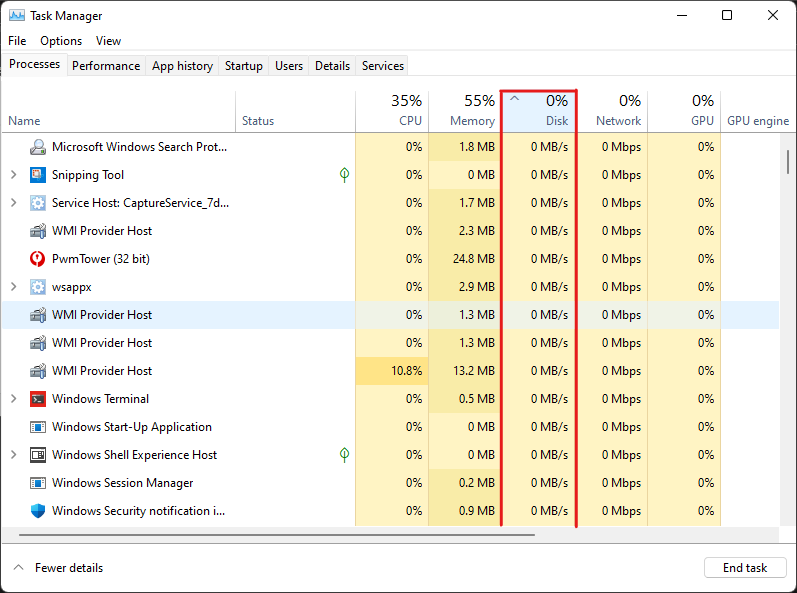Click the Windows Terminal icon

click(38, 399)
